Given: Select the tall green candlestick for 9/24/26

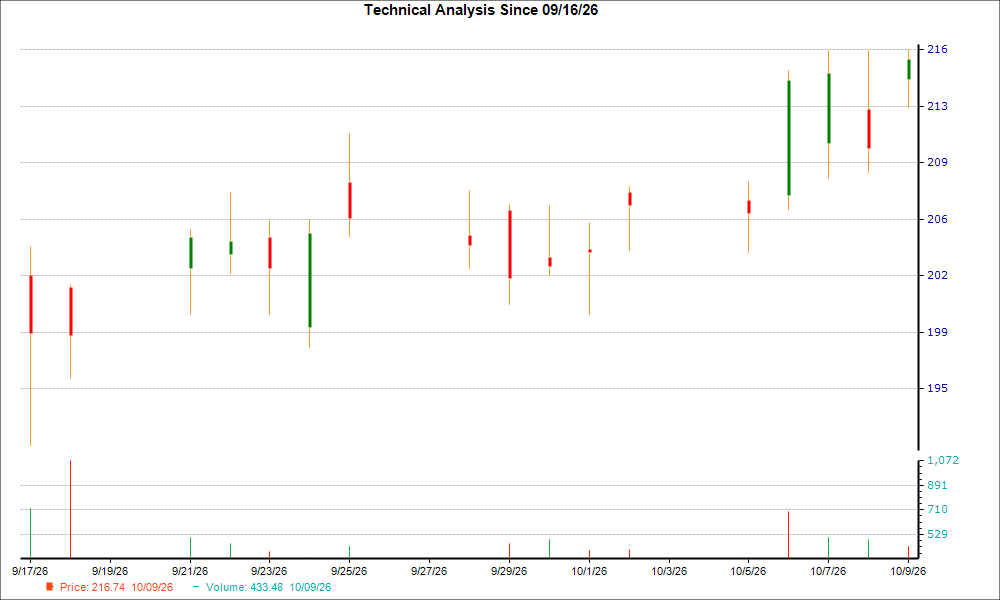Looking at the screenshot, I should click(x=310, y=281).
